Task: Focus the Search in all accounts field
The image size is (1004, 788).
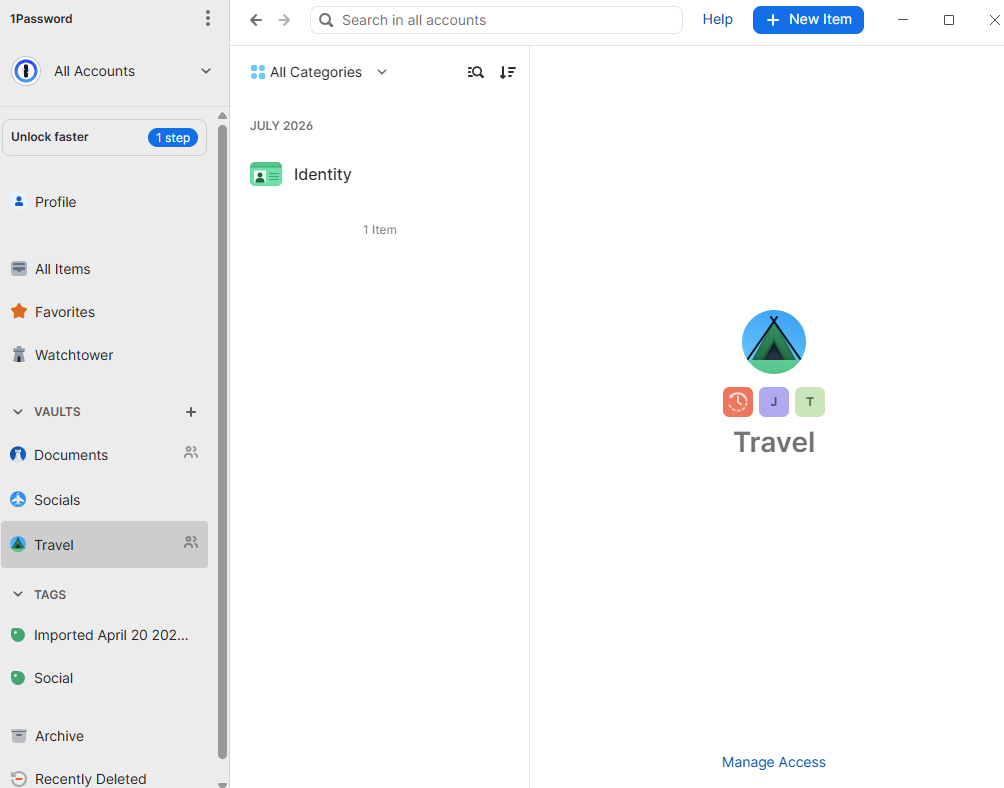Action: tap(496, 20)
